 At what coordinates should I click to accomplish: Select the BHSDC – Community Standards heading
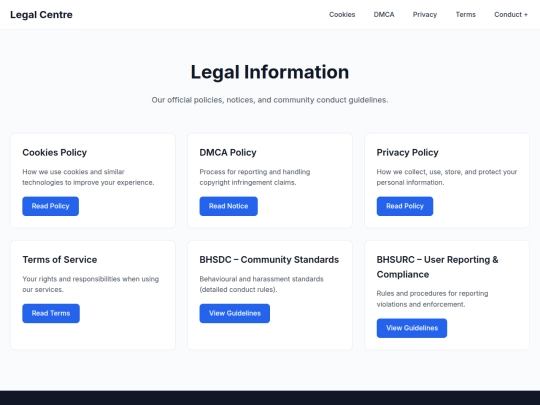click(x=269, y=260)
